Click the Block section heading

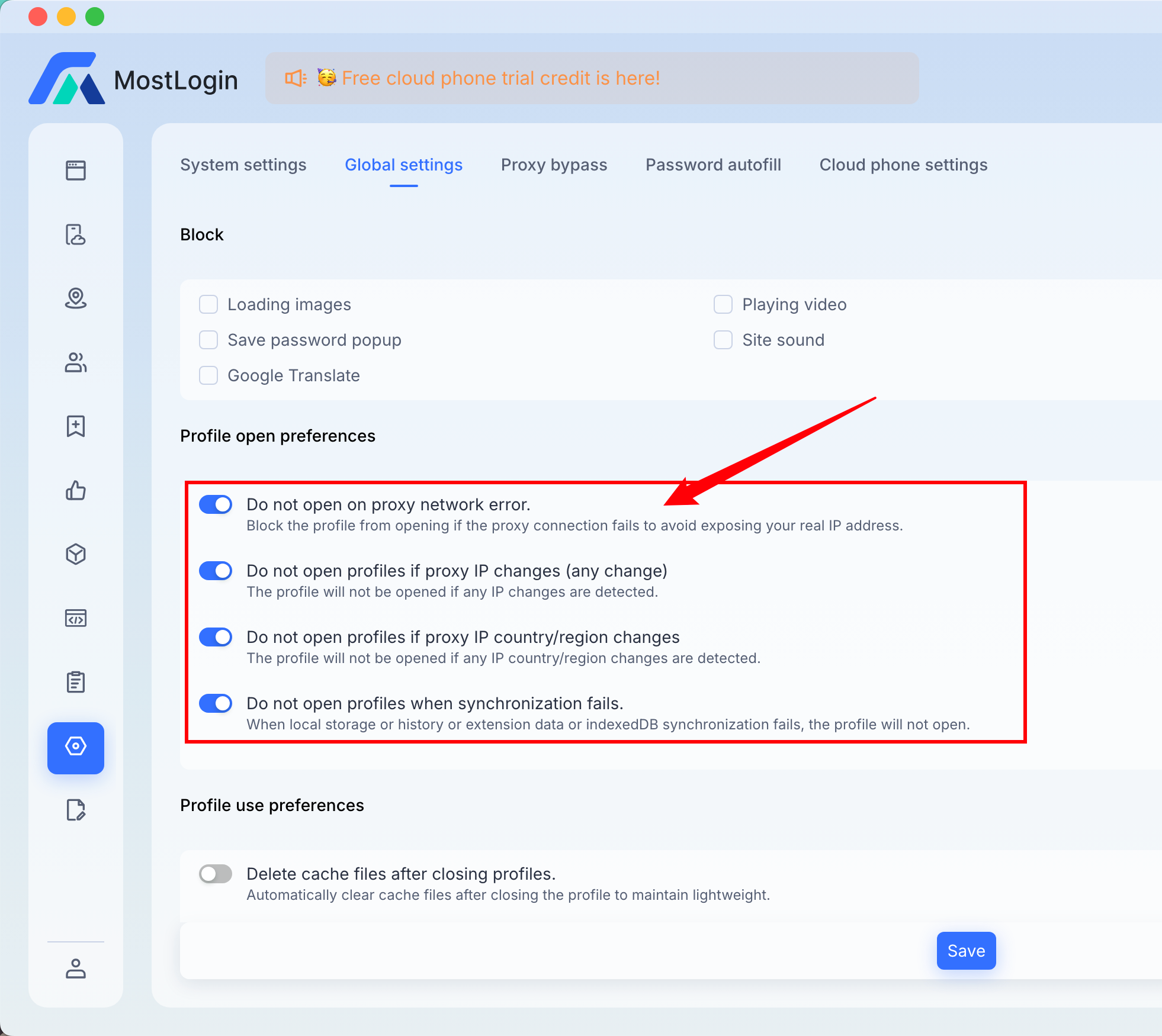[202, 234]
